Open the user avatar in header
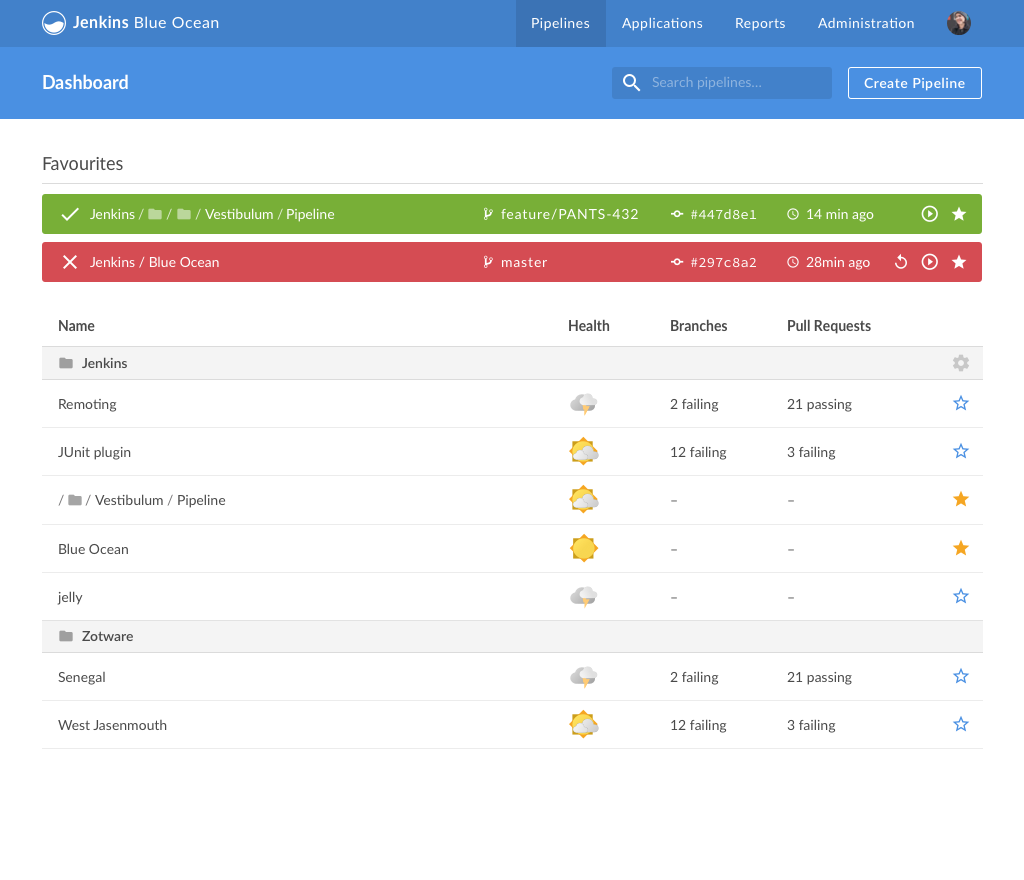 pyautogui.click(x=958, y=23)
